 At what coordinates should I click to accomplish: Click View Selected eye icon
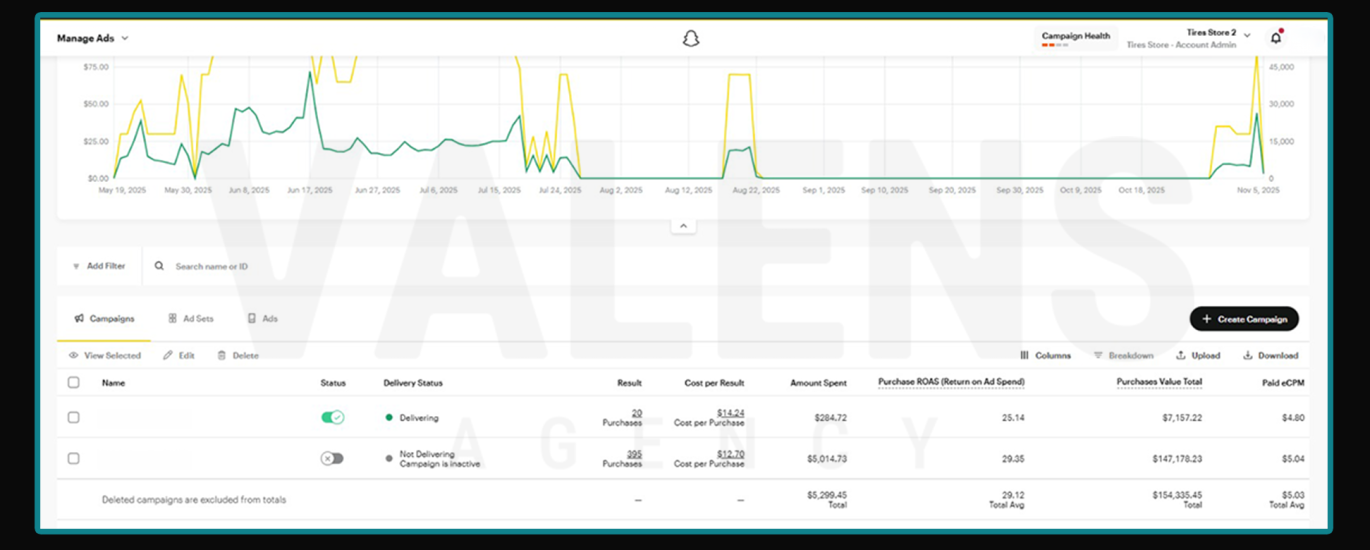coord(74,355)
